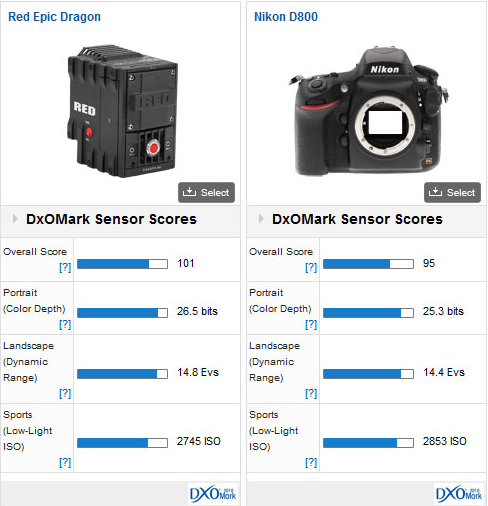Open the Red Epic Dragon title link
Screen dimensions: 488x506
click(54, 17)
